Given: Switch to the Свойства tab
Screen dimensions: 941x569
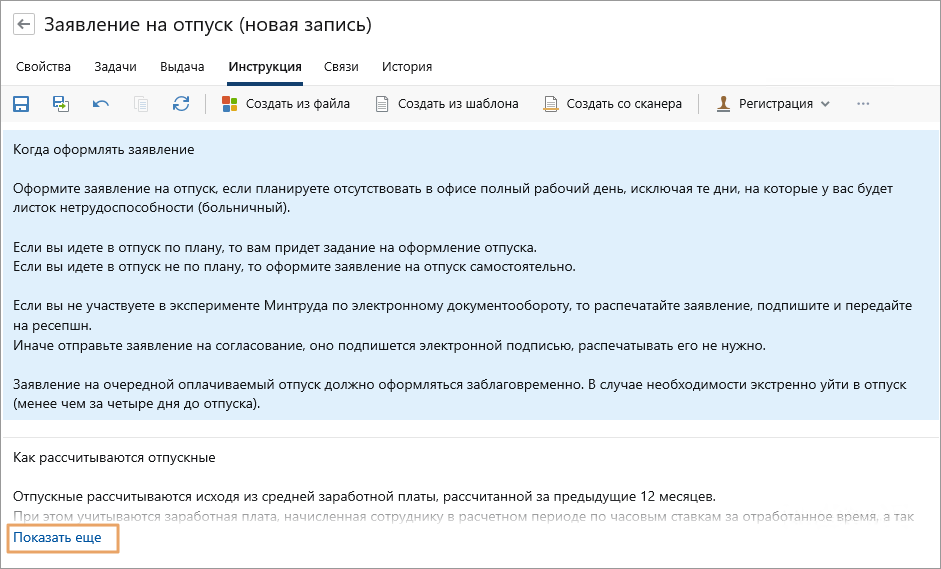Looking at the screenshot, I should pos(44,67).
